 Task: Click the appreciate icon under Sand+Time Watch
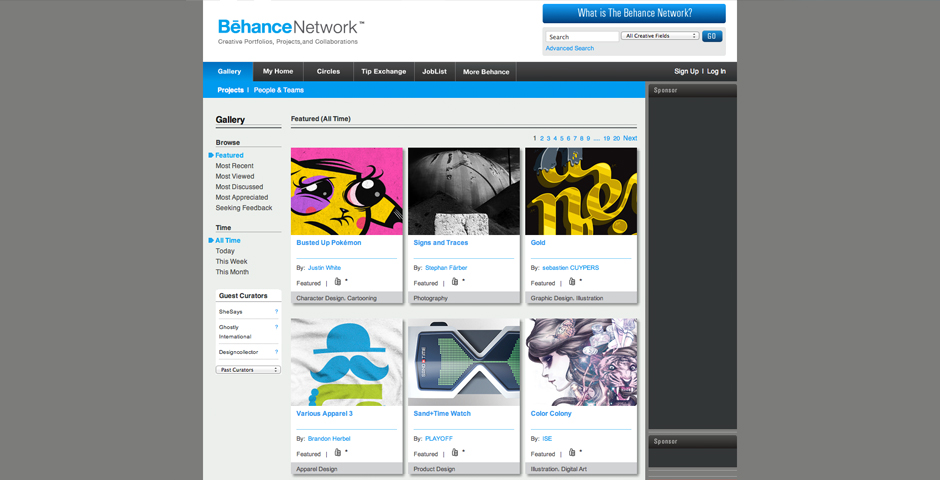(455, 452)
